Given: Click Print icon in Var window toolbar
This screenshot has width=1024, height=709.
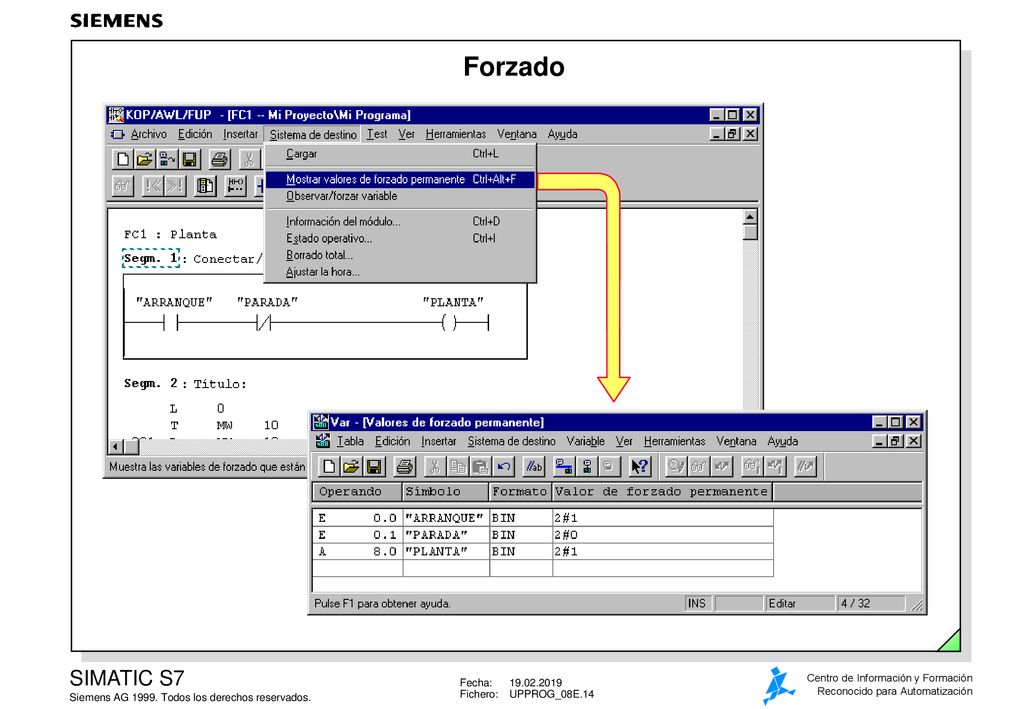Looking at the screenshot, I should point(404,466).
